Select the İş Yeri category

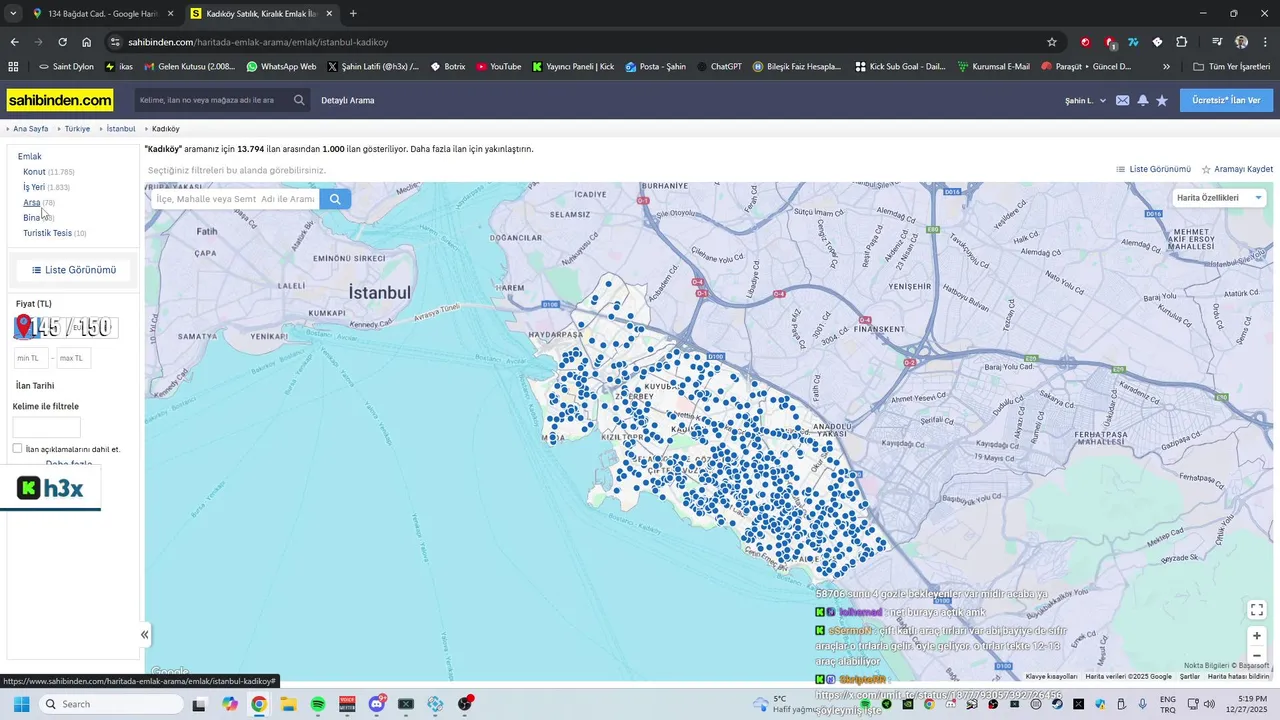pos(34,187)
